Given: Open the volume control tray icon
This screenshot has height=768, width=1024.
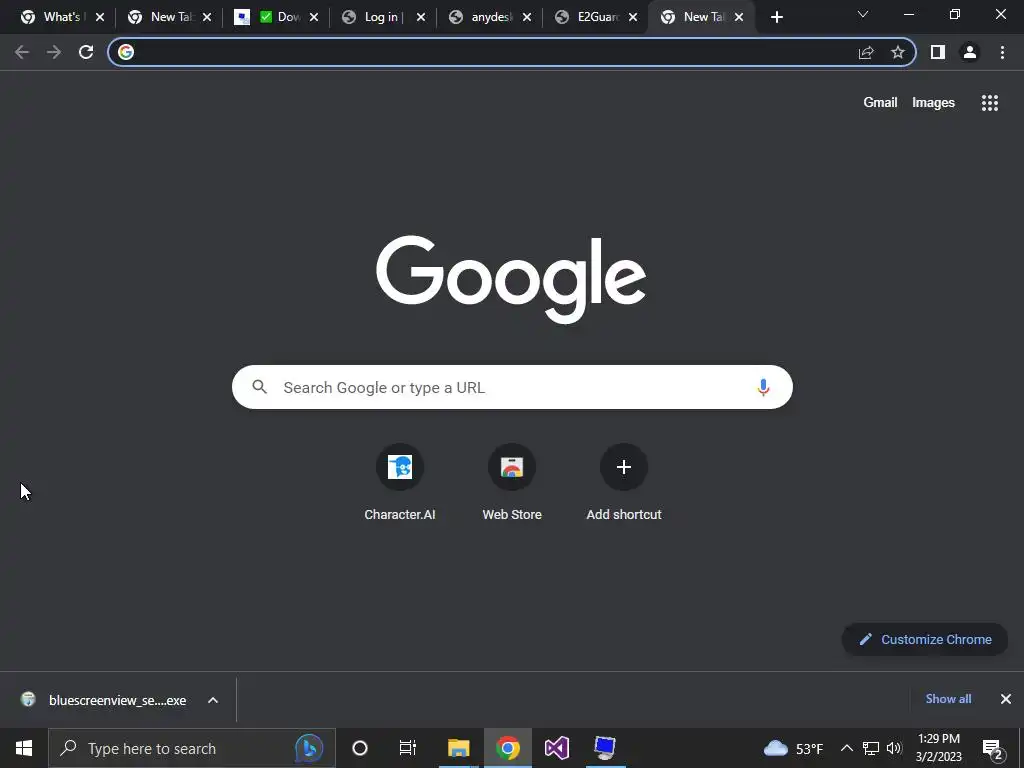Looking at the screenshot, I should 894,748.
